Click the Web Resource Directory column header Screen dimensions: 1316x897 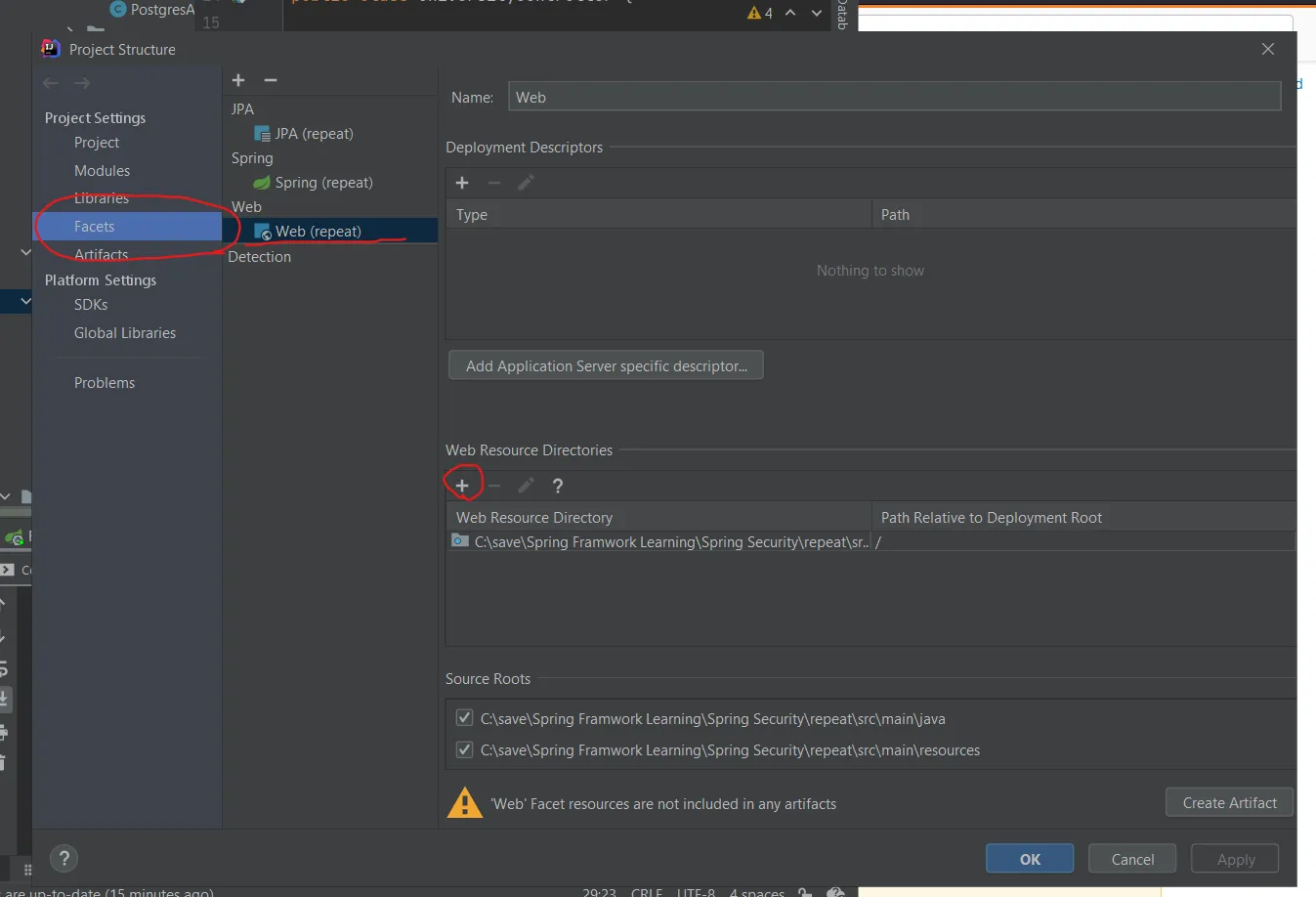[x=658, y=518]
